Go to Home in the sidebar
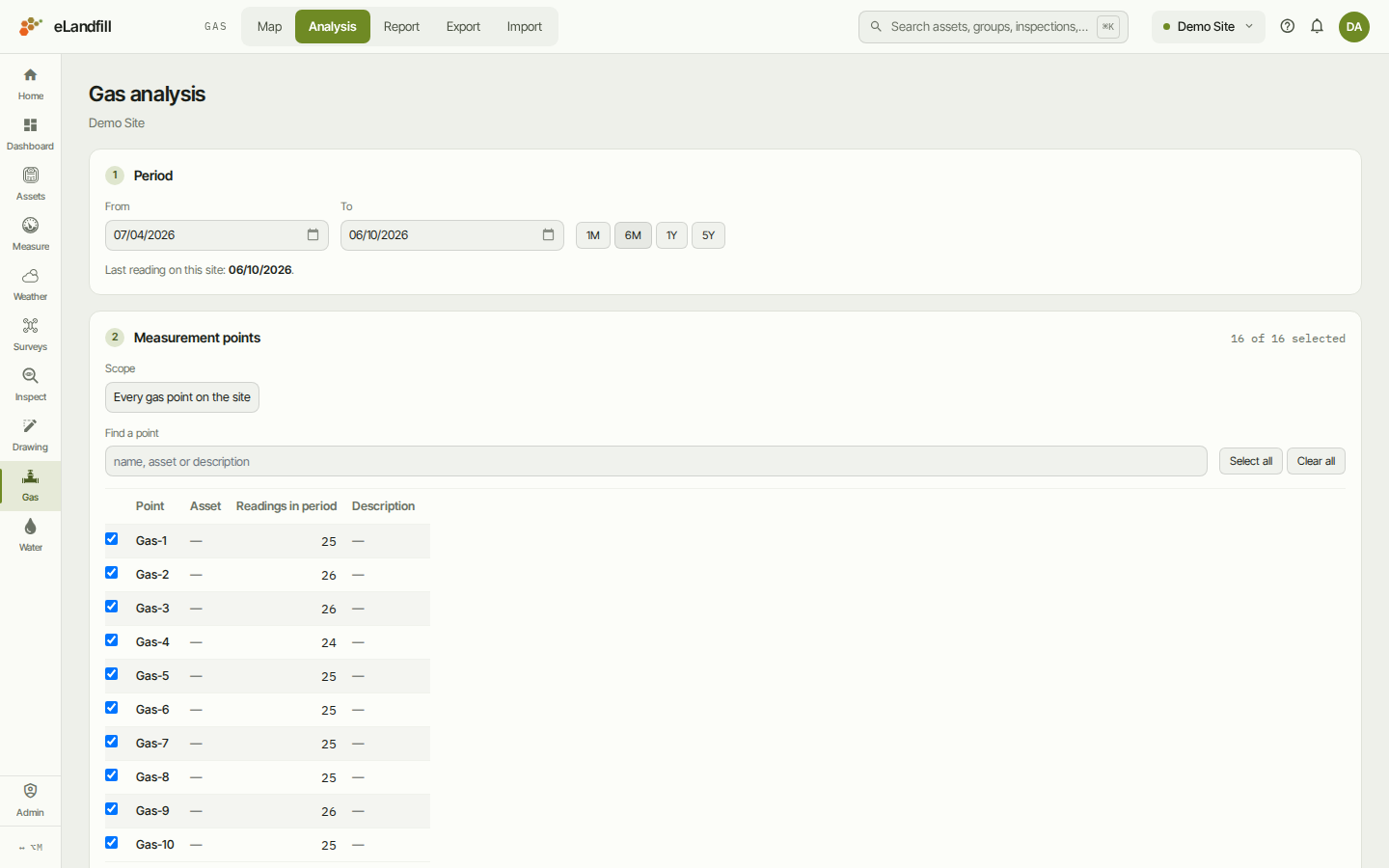 (x=31, y=84)
